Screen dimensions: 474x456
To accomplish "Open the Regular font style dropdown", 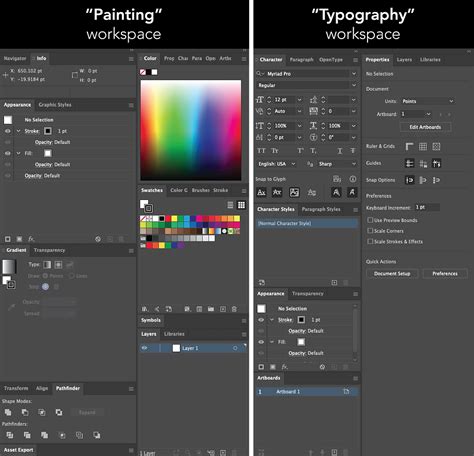I will [x=354, y=85].
